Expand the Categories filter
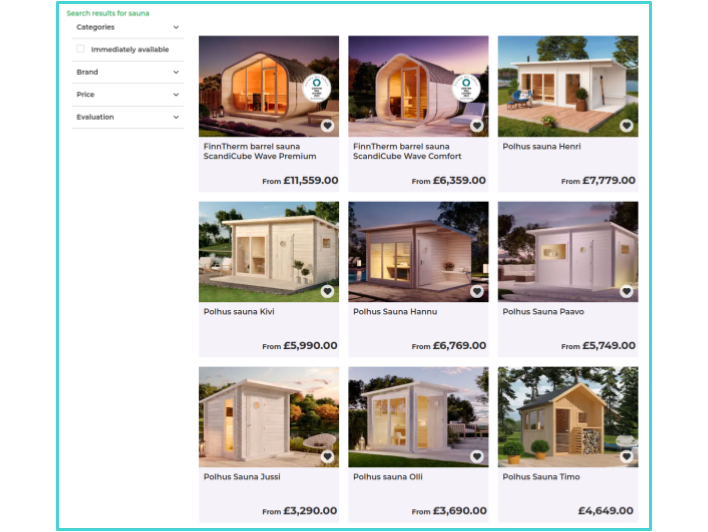 [128, 27]
